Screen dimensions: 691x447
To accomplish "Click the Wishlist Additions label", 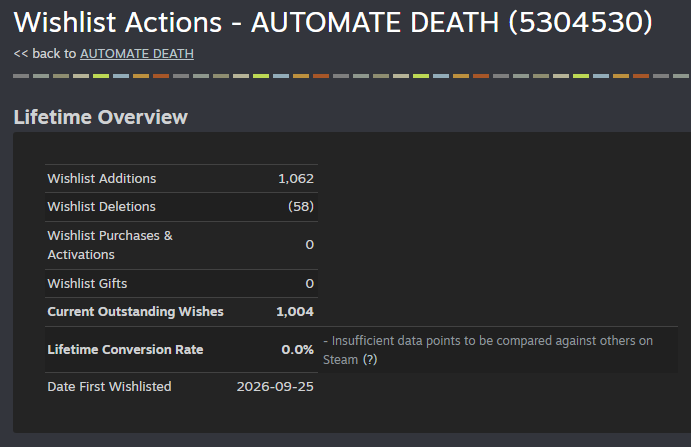I will coord(102,179).
